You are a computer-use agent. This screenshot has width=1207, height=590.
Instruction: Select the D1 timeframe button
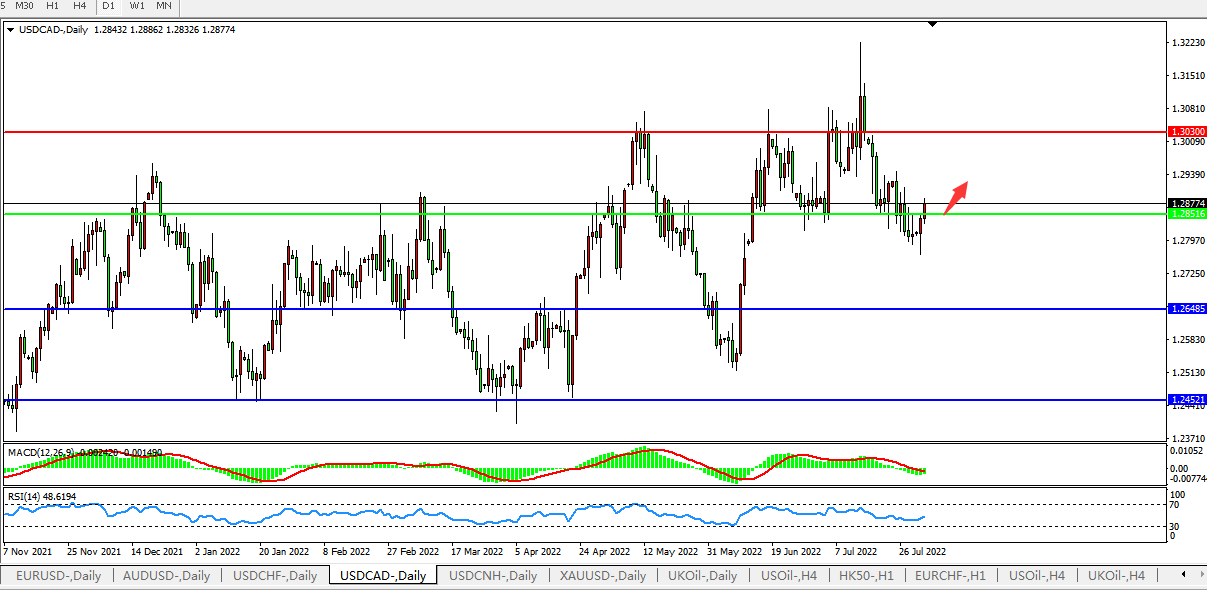[x=110, y=6]
